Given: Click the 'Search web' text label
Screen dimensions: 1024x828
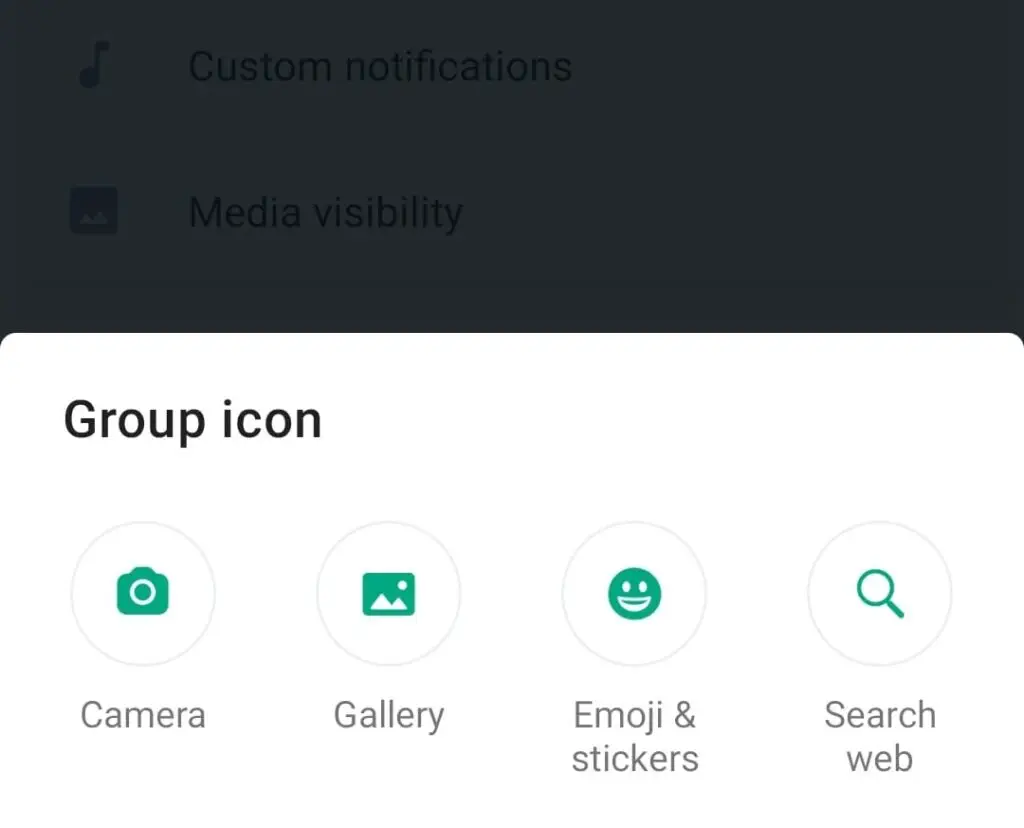Looking at the screenshot, I should [880, 737].
